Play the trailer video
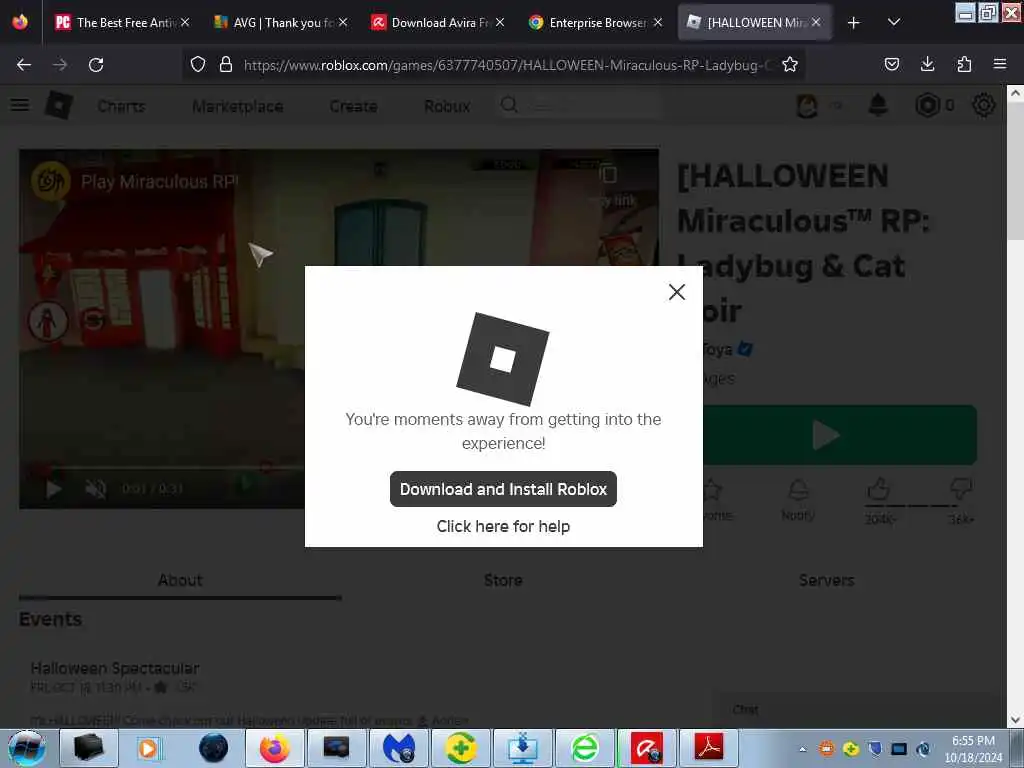 pos(54,488)
